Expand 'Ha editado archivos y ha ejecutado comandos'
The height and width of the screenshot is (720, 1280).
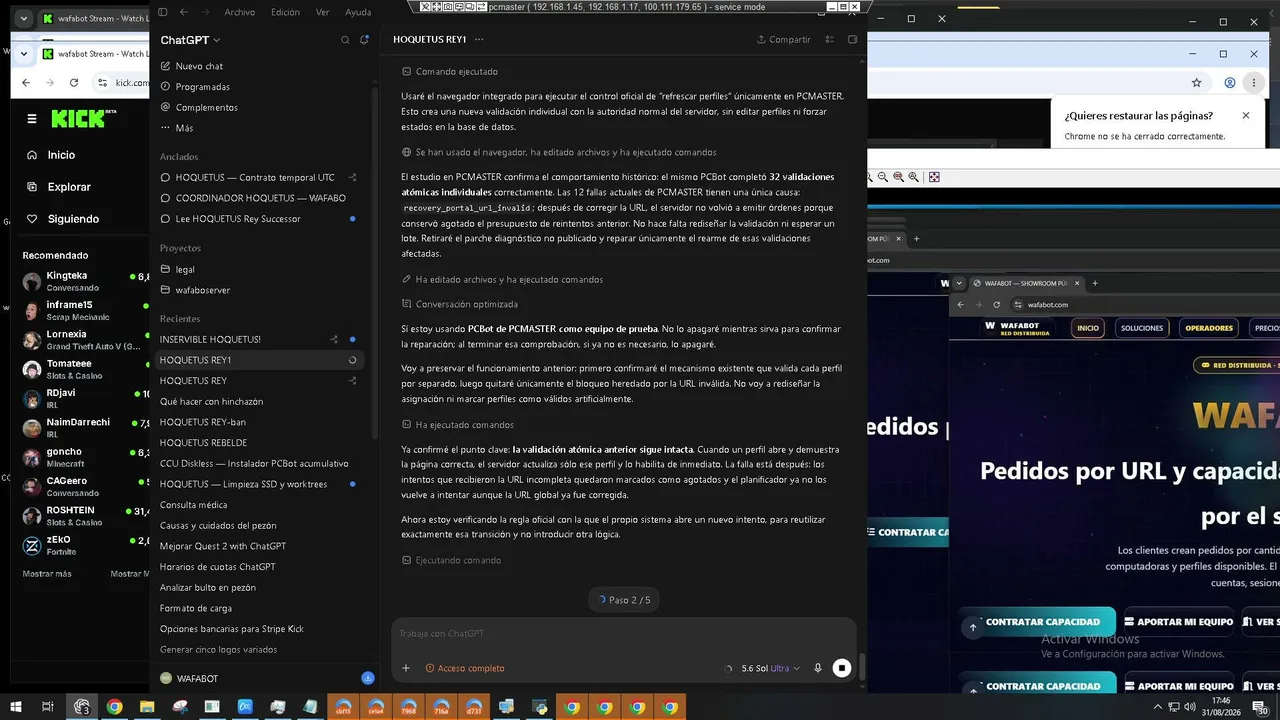[502, 279]
